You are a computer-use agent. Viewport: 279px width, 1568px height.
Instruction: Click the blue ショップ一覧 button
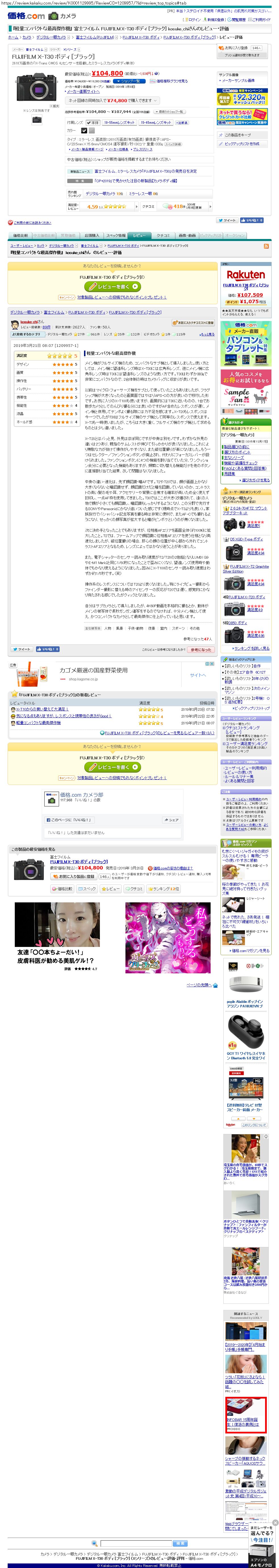129,81
